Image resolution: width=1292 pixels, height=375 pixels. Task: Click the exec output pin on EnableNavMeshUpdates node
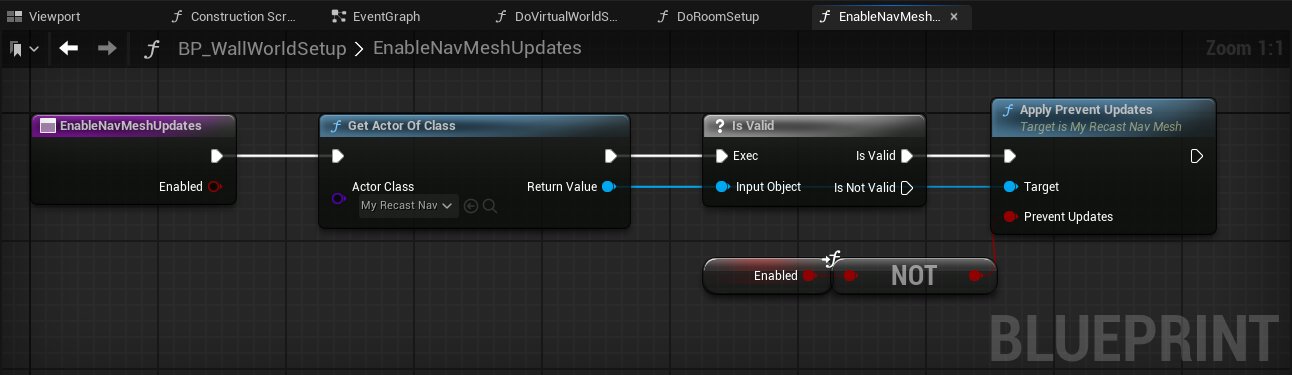point(217,156)
